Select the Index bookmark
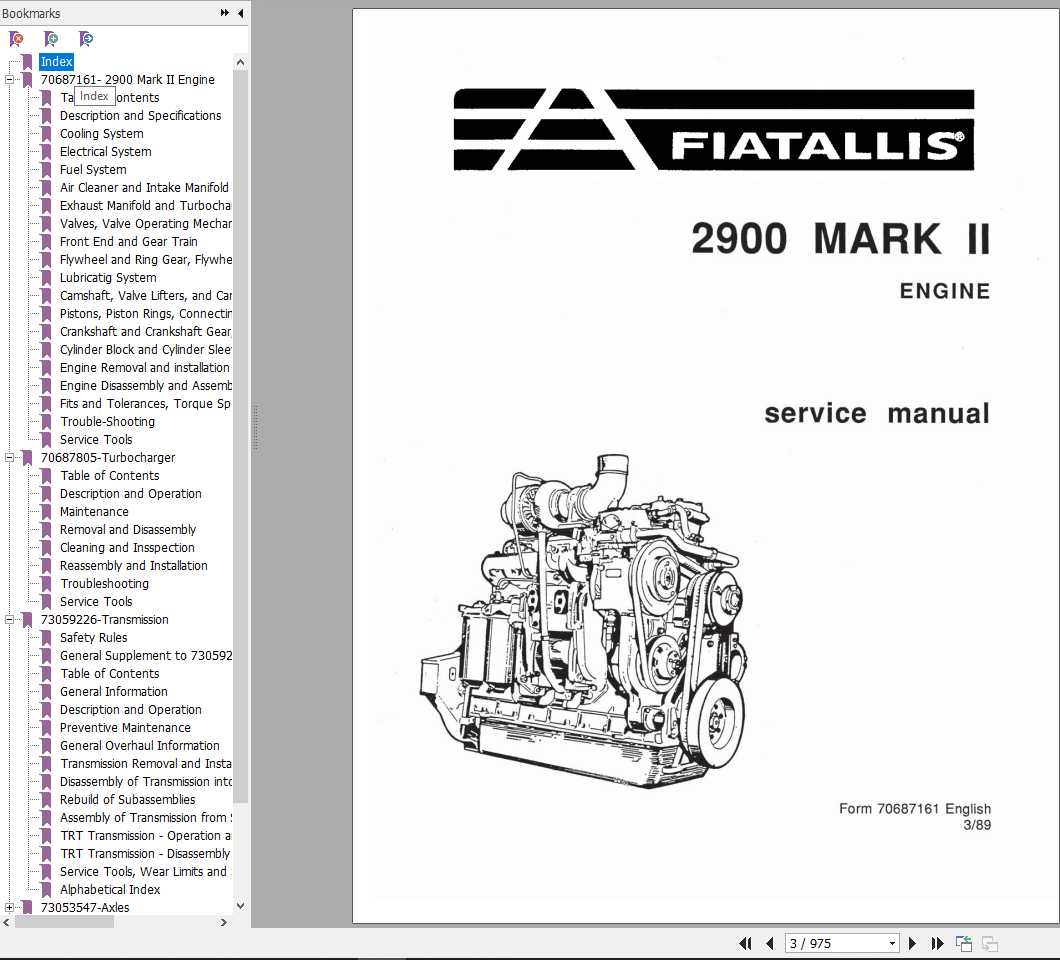The width and height of the screenshot is (1060, 960). point(56,62)
